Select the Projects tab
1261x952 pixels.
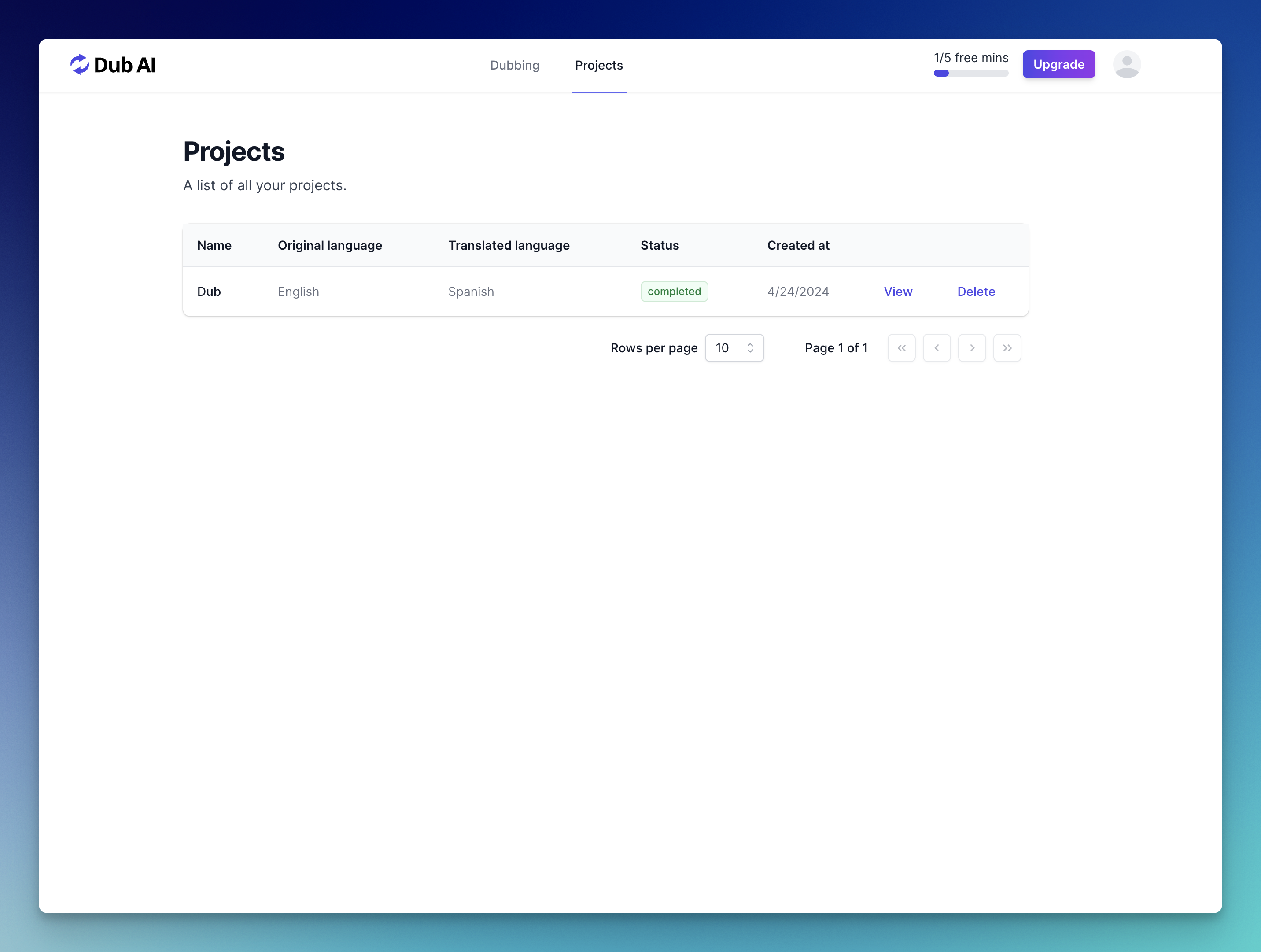[598, 66]
